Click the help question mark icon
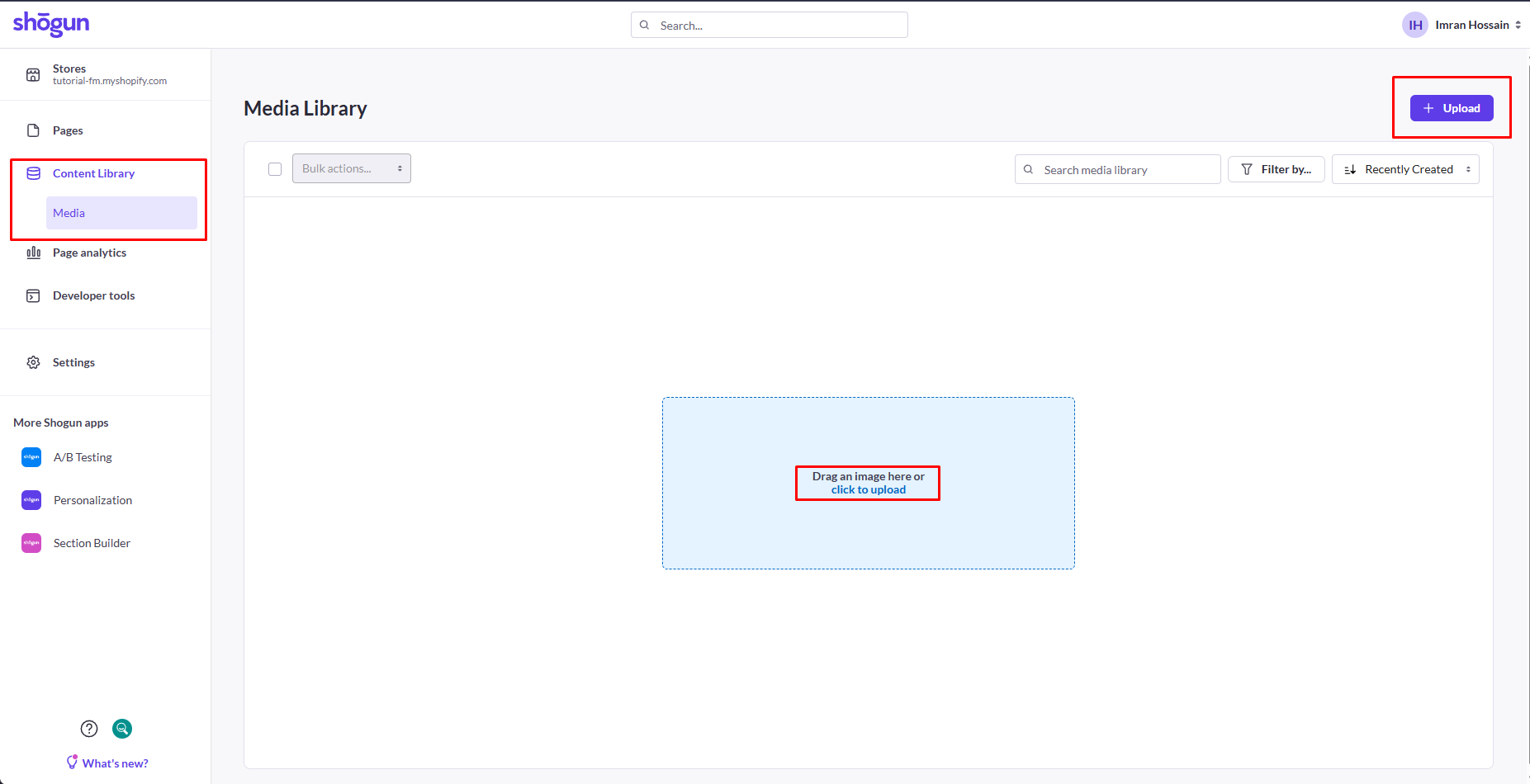The height and width of the screenshot is (784, 1530). point(89,729)
